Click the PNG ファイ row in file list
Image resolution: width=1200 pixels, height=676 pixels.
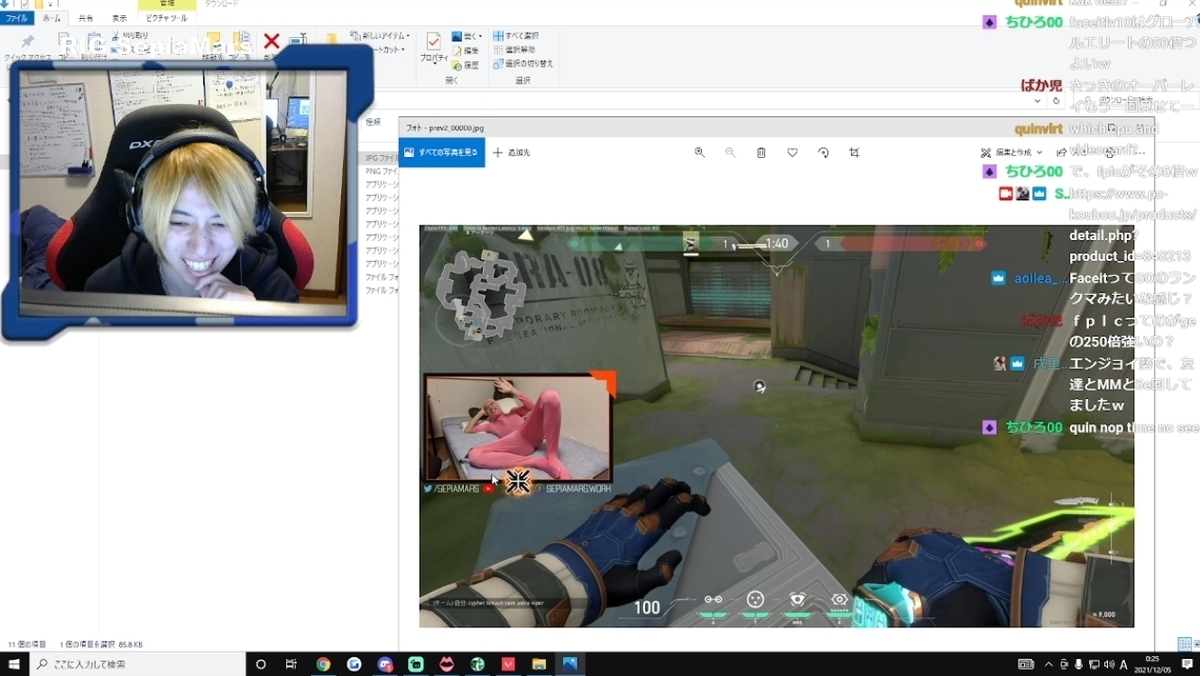pos(382,171)
